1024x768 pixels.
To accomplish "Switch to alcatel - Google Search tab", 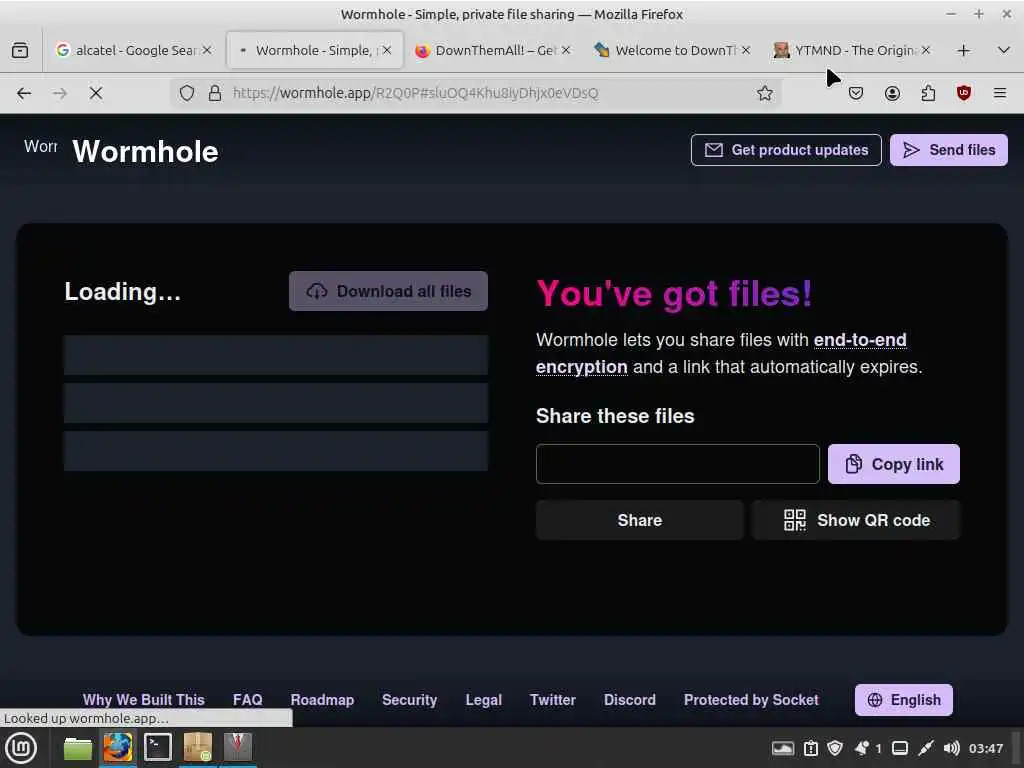I will (x=135, y=50).
